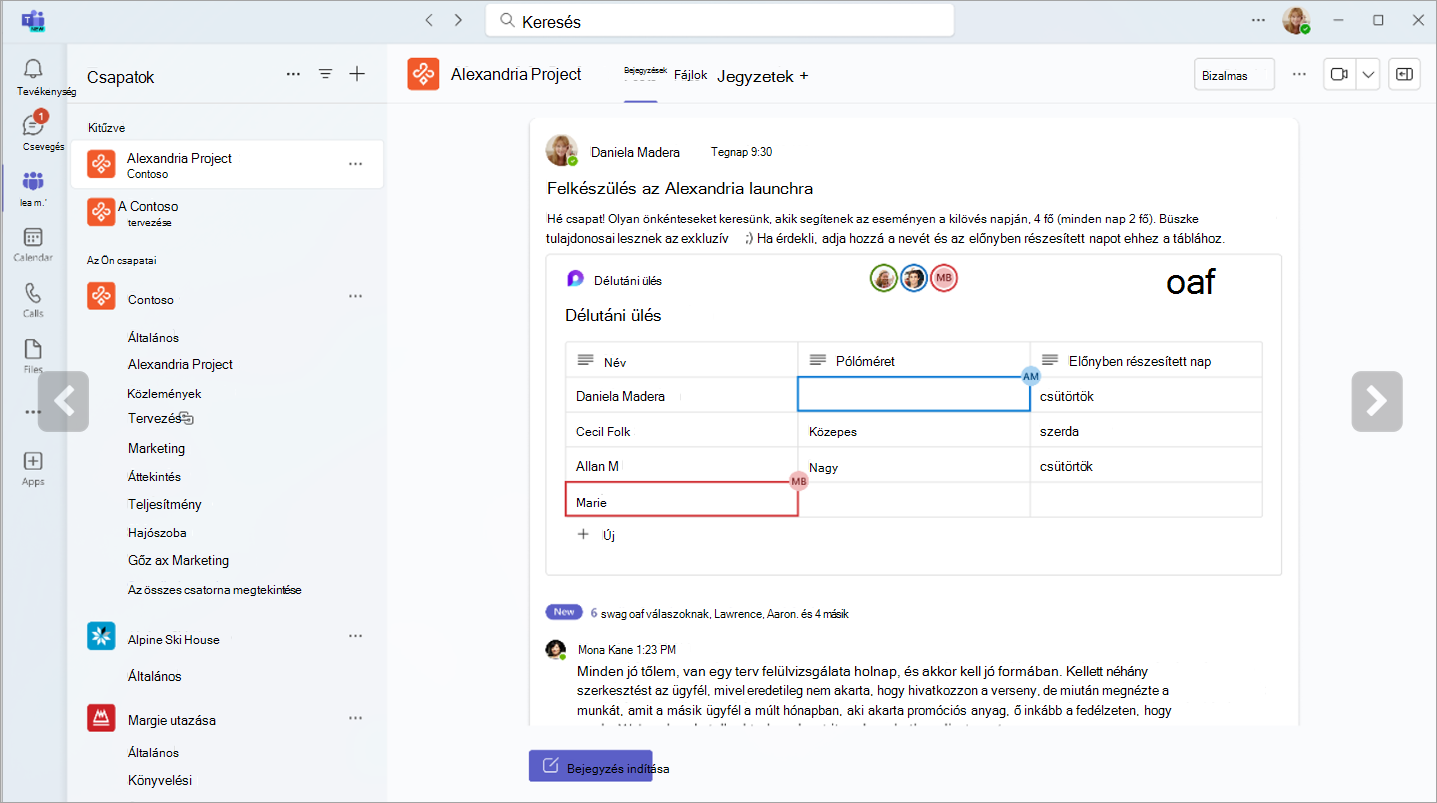Viewport: 1437px width, 803px height.
Task: Go forward with the right navigation arrow
Action: point(458,20)
